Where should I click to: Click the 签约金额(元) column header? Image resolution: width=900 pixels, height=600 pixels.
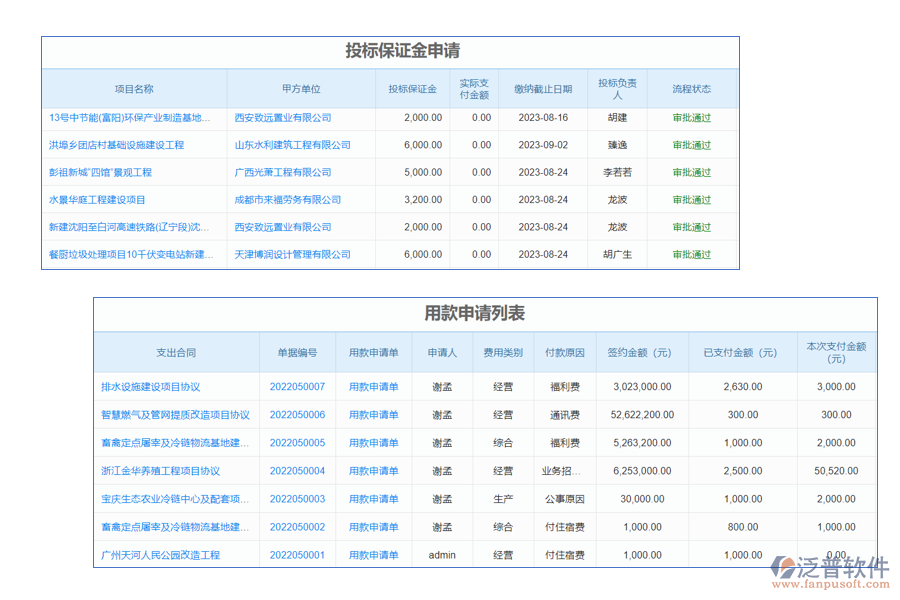pos(639,353)
